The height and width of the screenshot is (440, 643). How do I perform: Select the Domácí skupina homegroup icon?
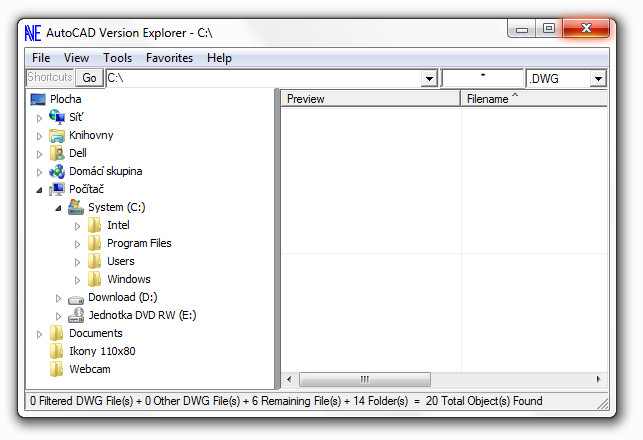pyautogui.click(x=57, y=171)
